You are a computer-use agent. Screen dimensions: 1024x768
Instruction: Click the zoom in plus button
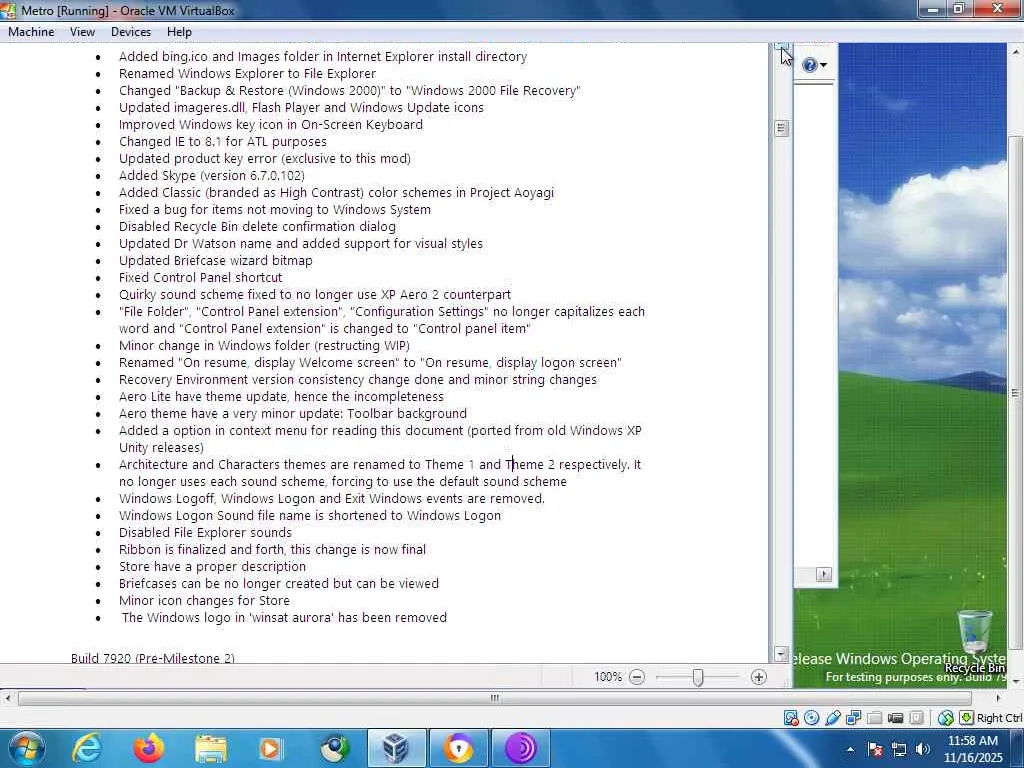758,677
